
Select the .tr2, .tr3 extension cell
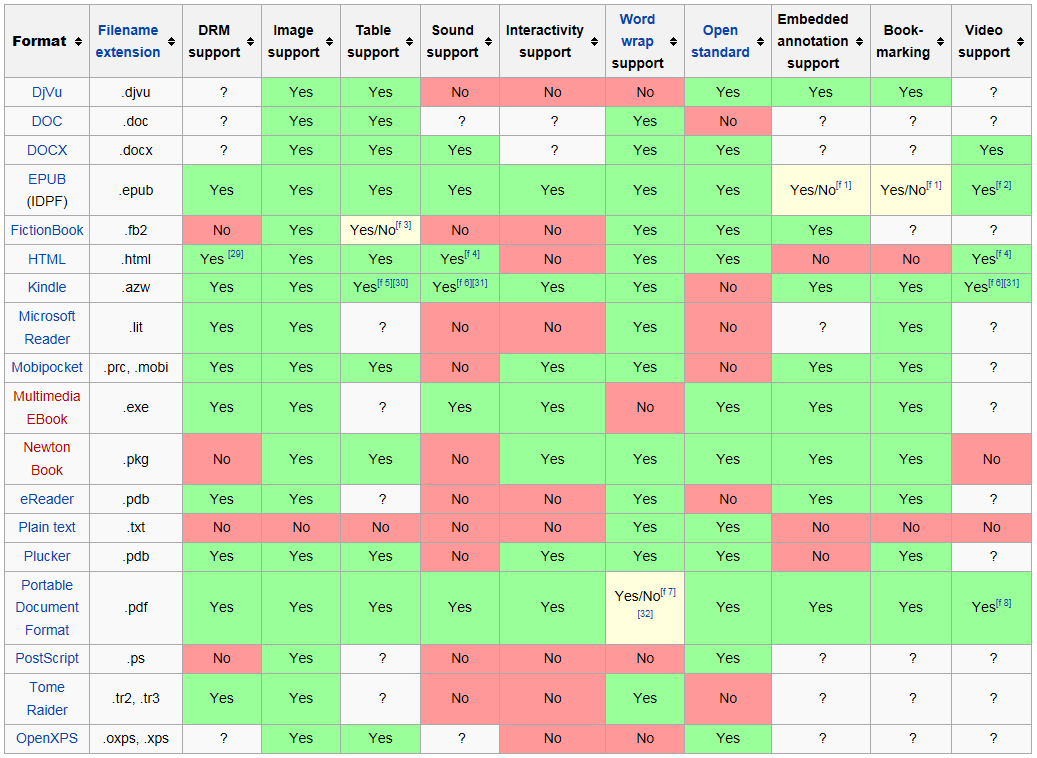[x=136, y=698]
